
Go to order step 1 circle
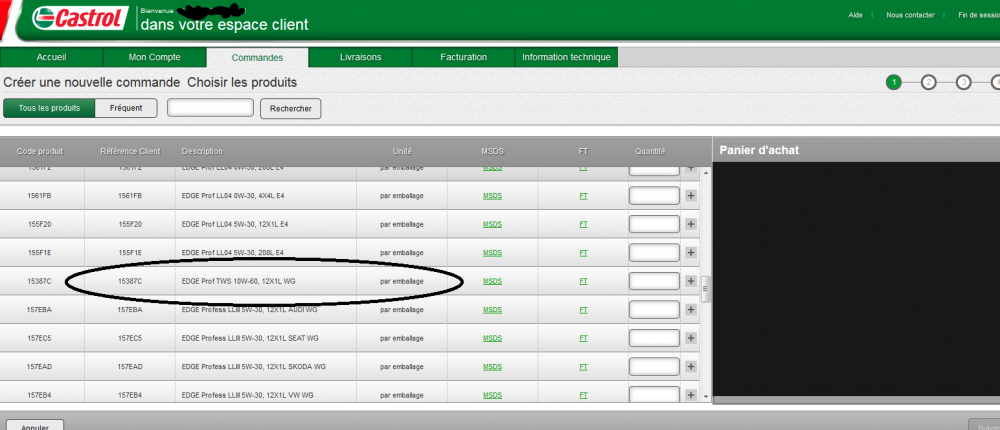click(894, 82)
